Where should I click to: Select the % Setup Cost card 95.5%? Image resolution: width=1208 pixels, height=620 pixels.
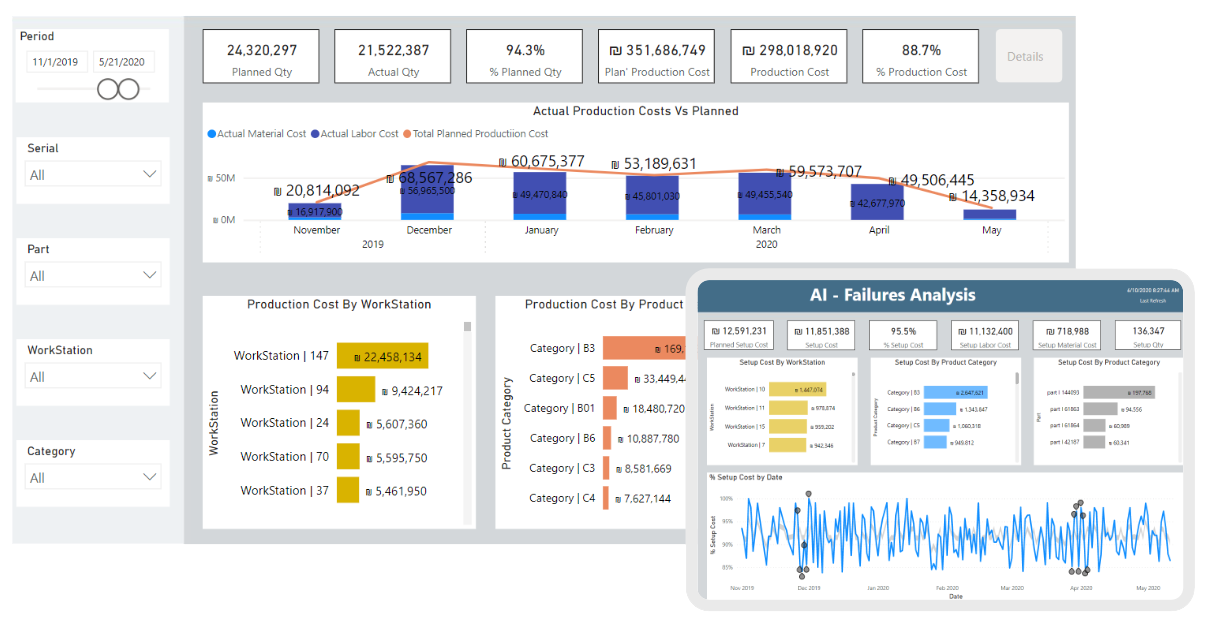click(903, 335)
